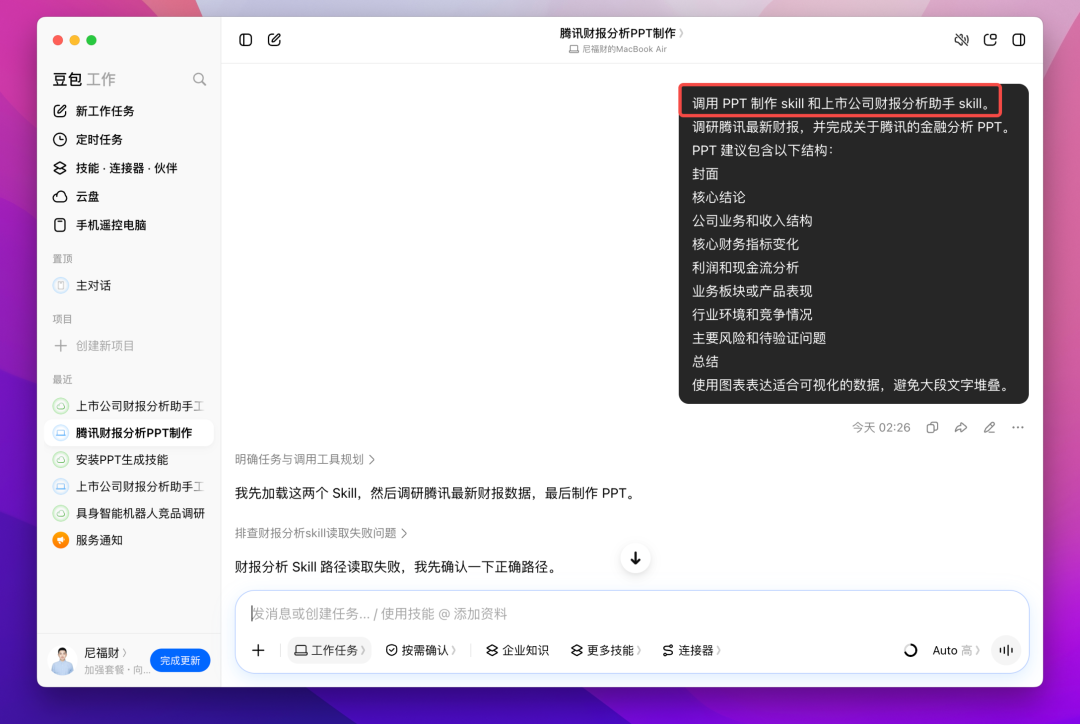Click the user avatar picture
Screen dimensions: 1080x724
[x=63, y=661]
